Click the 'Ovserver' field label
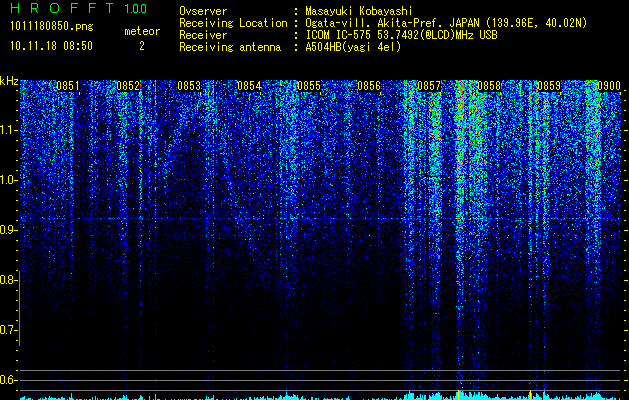 click(203, 11)
